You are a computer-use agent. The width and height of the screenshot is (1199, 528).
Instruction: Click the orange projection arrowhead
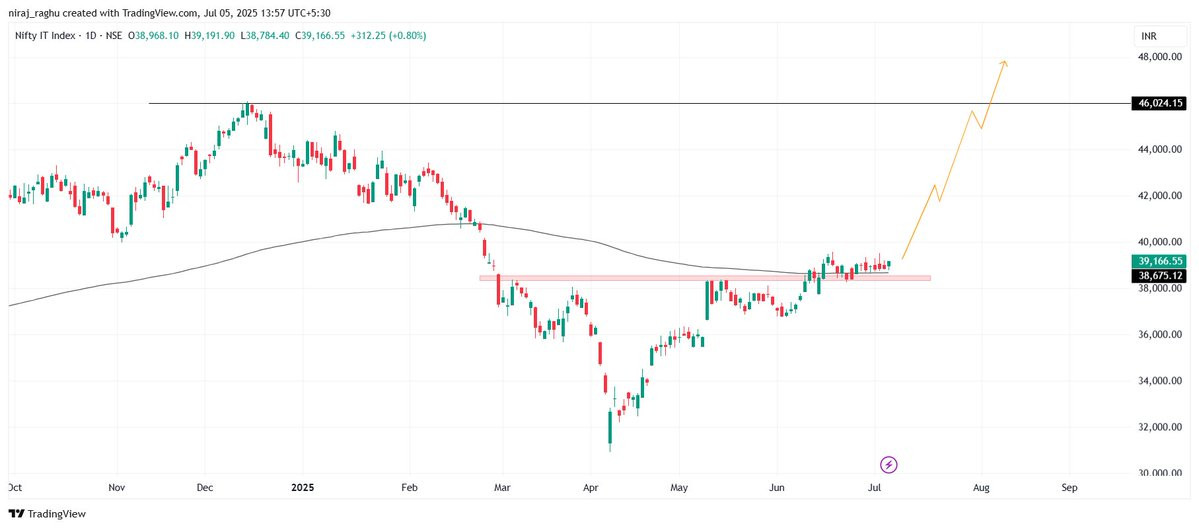[x=1003, y=64]
